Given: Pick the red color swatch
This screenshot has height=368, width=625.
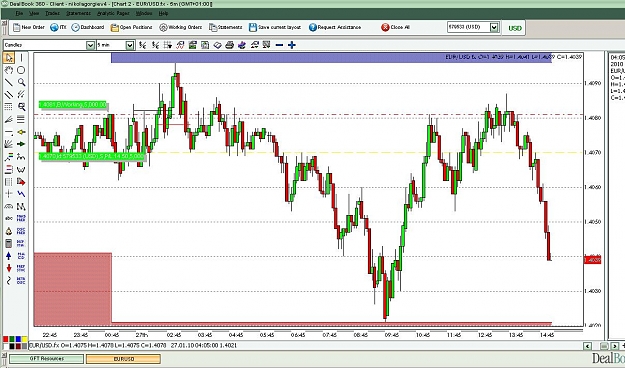Looking at the screenshot, I should [6, 339].
